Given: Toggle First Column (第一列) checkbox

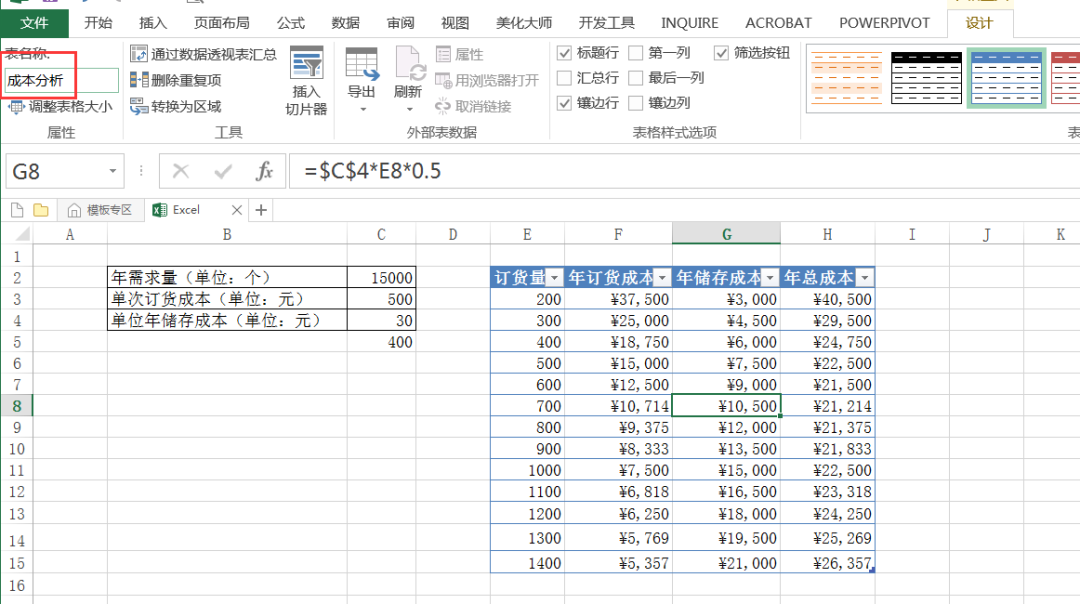Looking at the screenshot, I should click(x=636, y=53).
